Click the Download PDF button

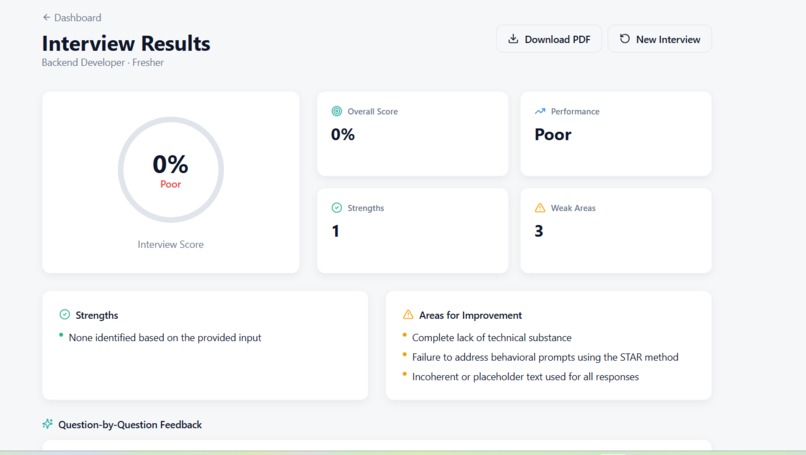(548, 39)
